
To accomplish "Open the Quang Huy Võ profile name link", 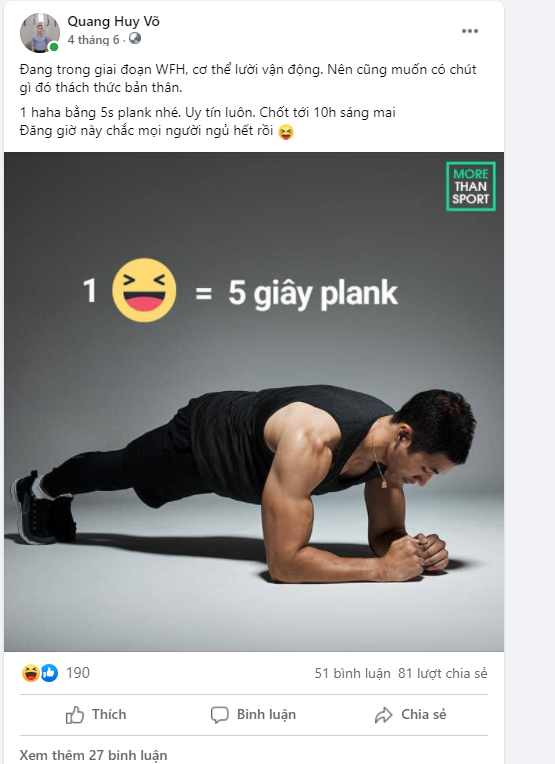I will (x=113, y=21).
